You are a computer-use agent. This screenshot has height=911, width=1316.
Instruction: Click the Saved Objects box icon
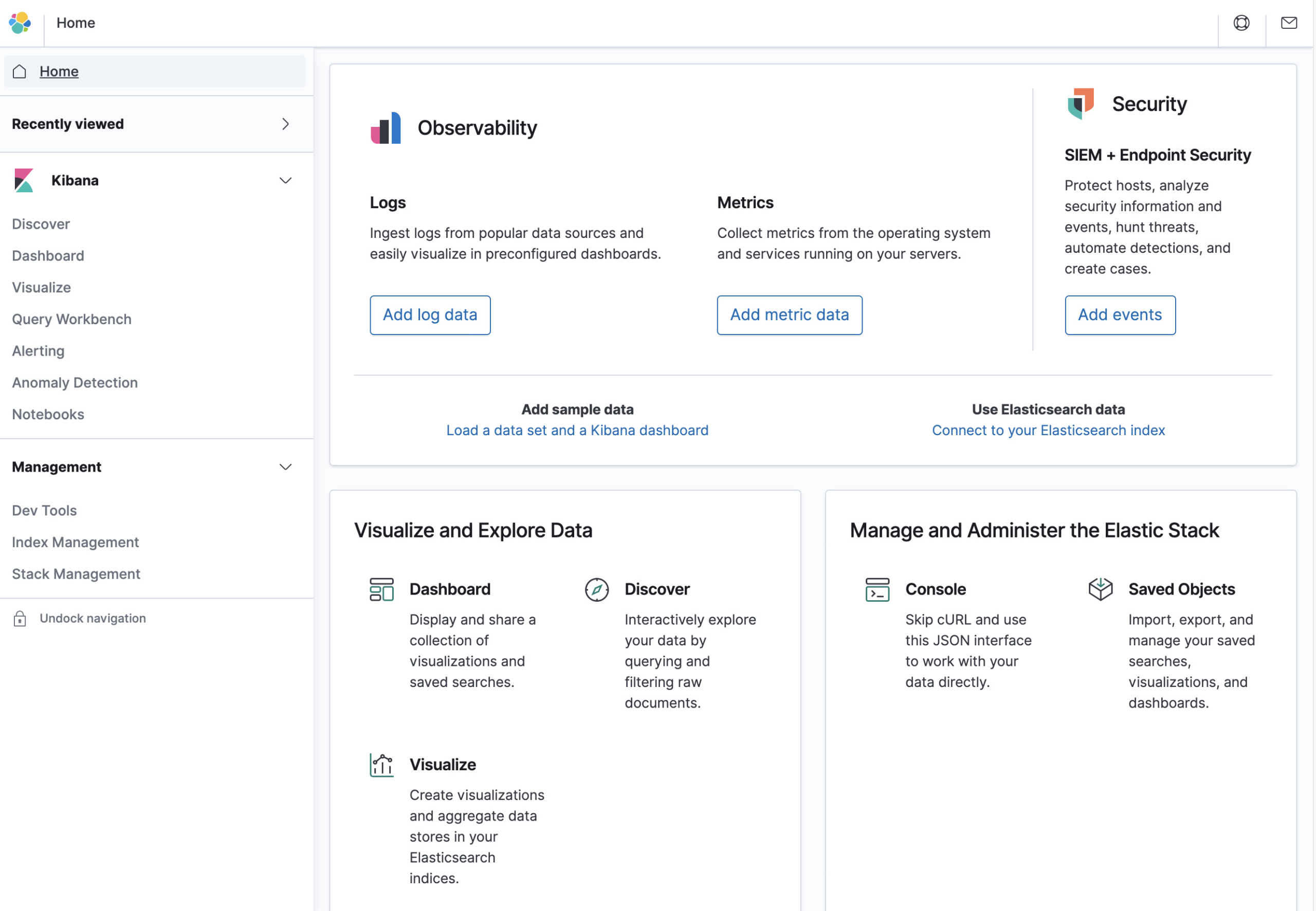(x=1100, y=589)
